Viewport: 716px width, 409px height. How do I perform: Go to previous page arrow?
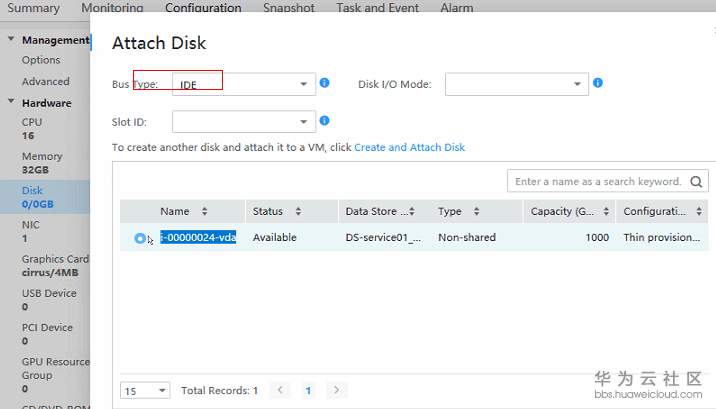281,390
